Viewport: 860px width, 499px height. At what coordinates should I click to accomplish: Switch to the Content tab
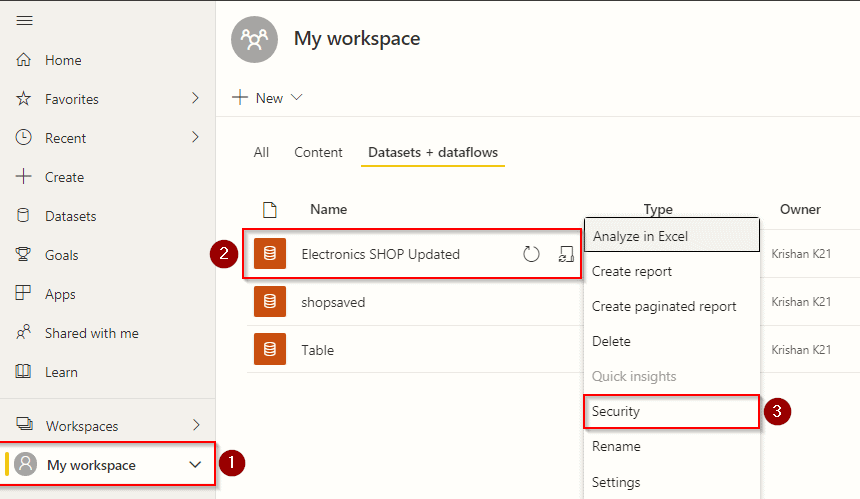coord(318,152)
